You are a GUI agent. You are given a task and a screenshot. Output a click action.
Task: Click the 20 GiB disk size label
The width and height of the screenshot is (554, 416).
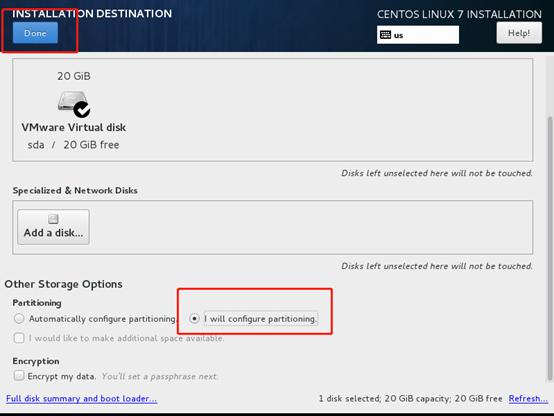click(x=74, y=76)
